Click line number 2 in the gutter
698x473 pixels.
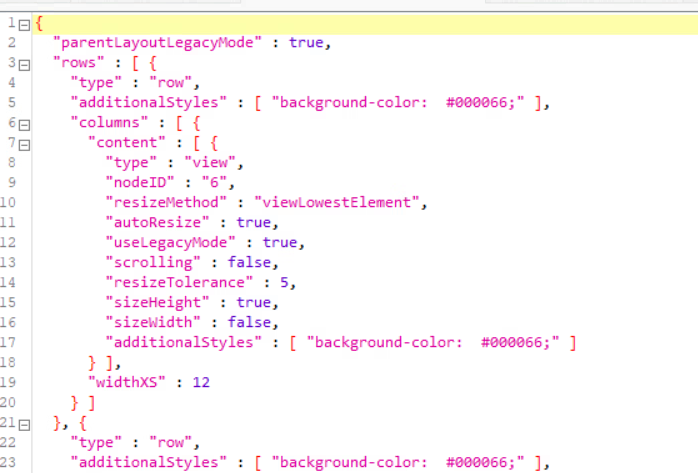click(x=11, y=43)
